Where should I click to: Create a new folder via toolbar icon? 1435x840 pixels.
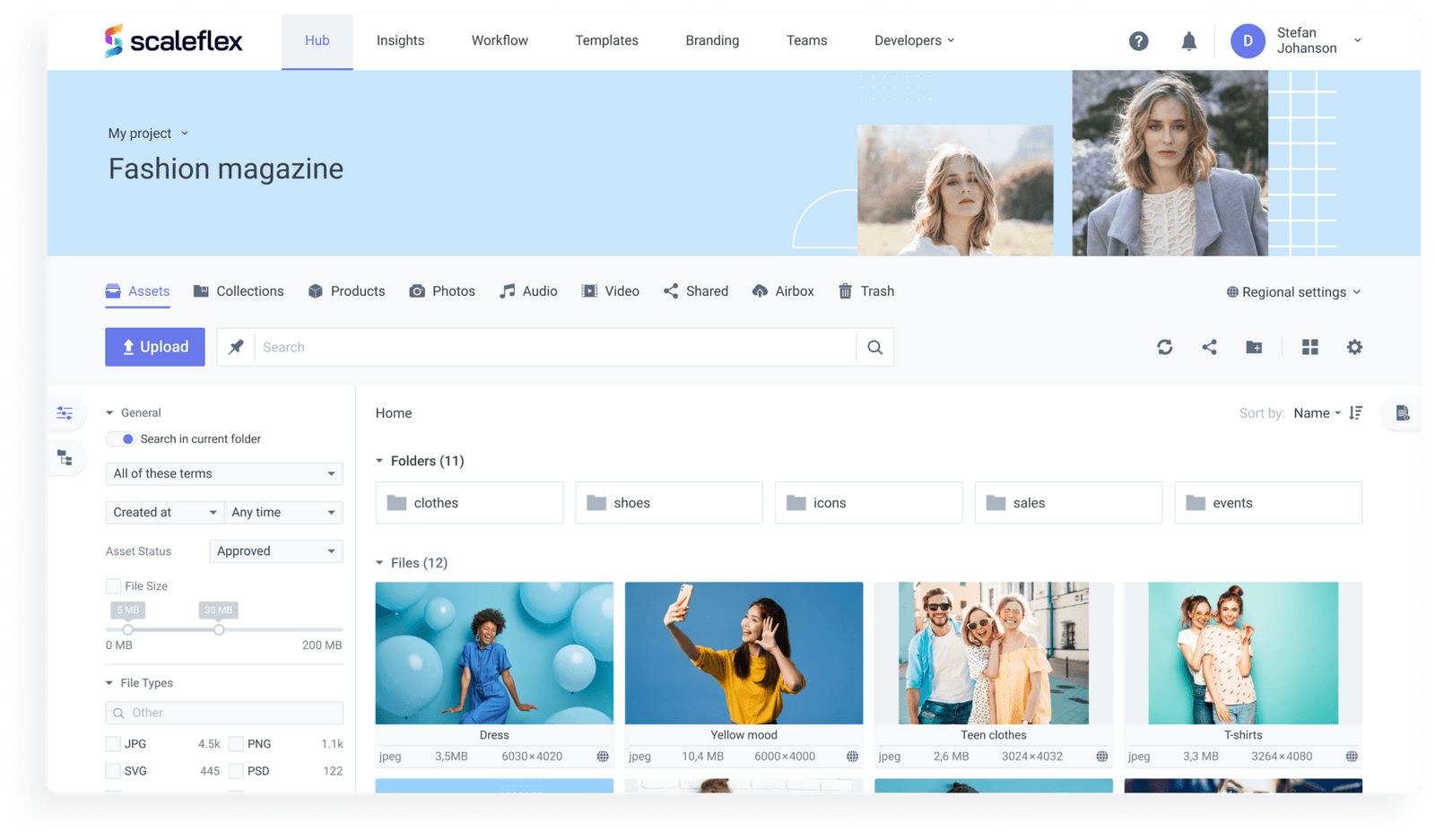[x=1254, y=347]
